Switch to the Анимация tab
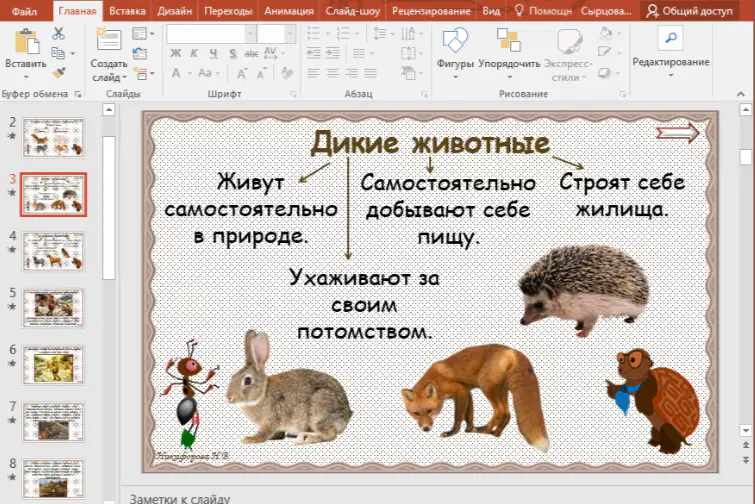The width and height of the screenshot is (755, 504). coord(289,11)
